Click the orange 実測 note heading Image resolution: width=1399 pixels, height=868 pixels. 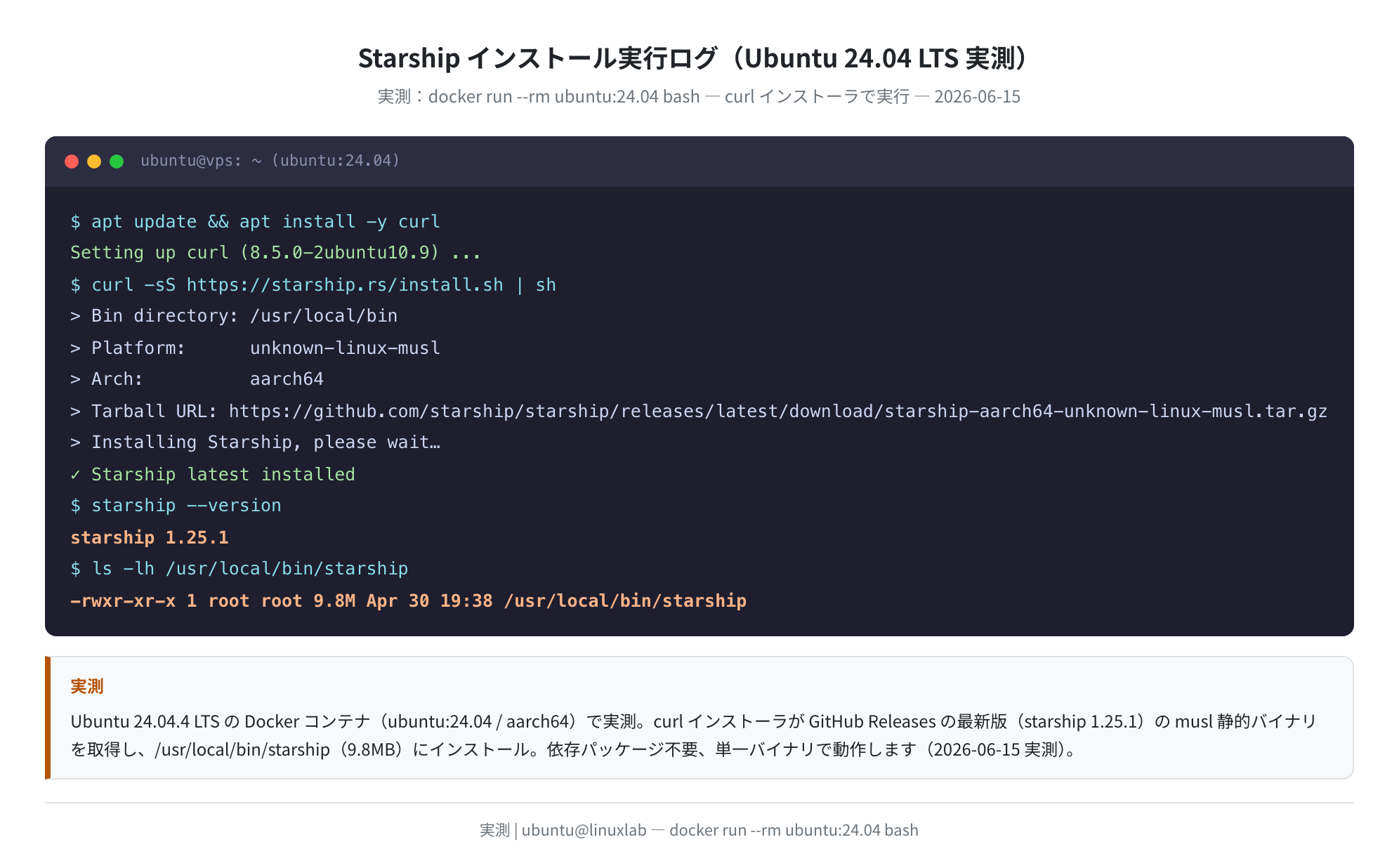[x=87, y=686]
